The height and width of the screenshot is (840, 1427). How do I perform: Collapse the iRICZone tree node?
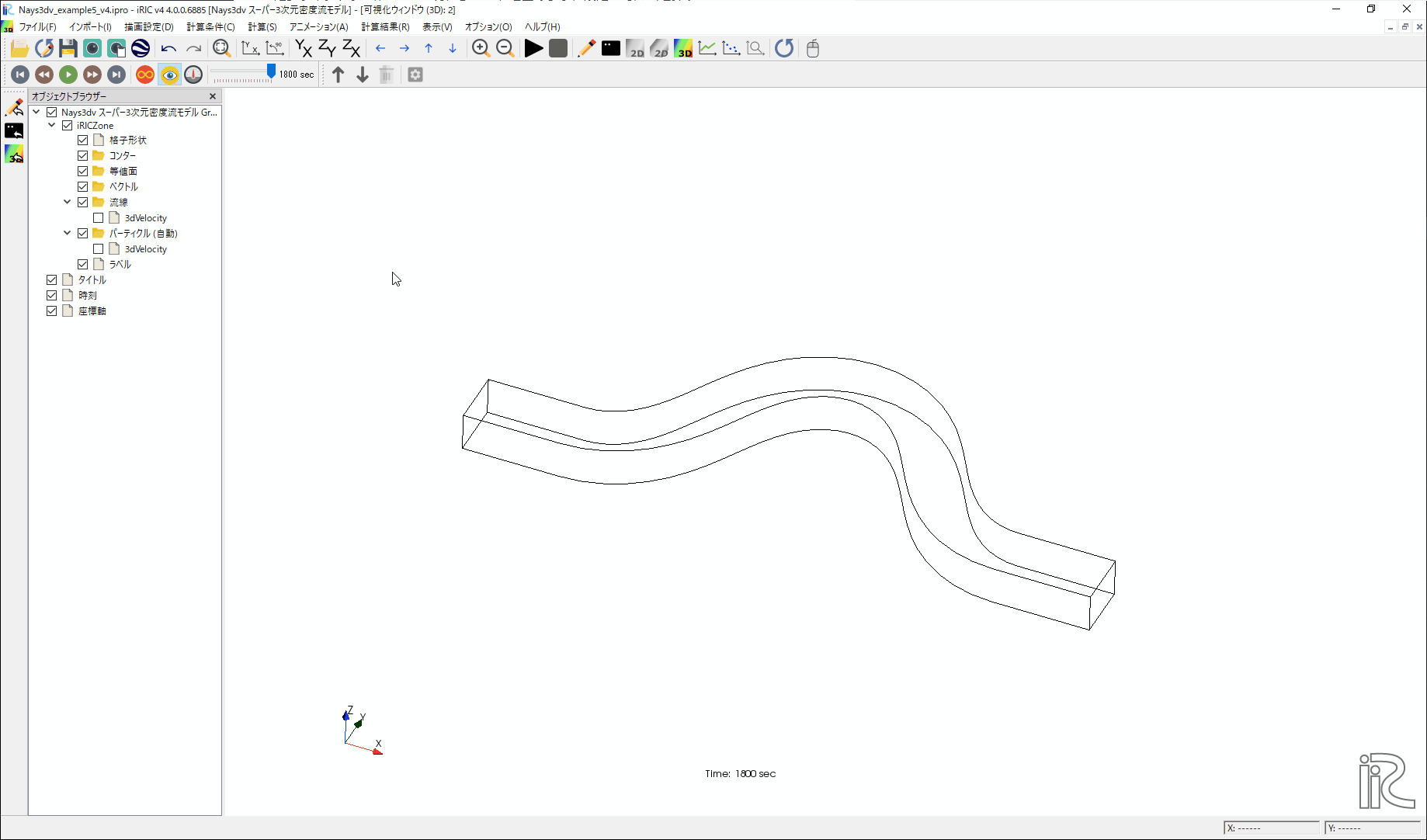pyautogui.click(x=52, y=125)
